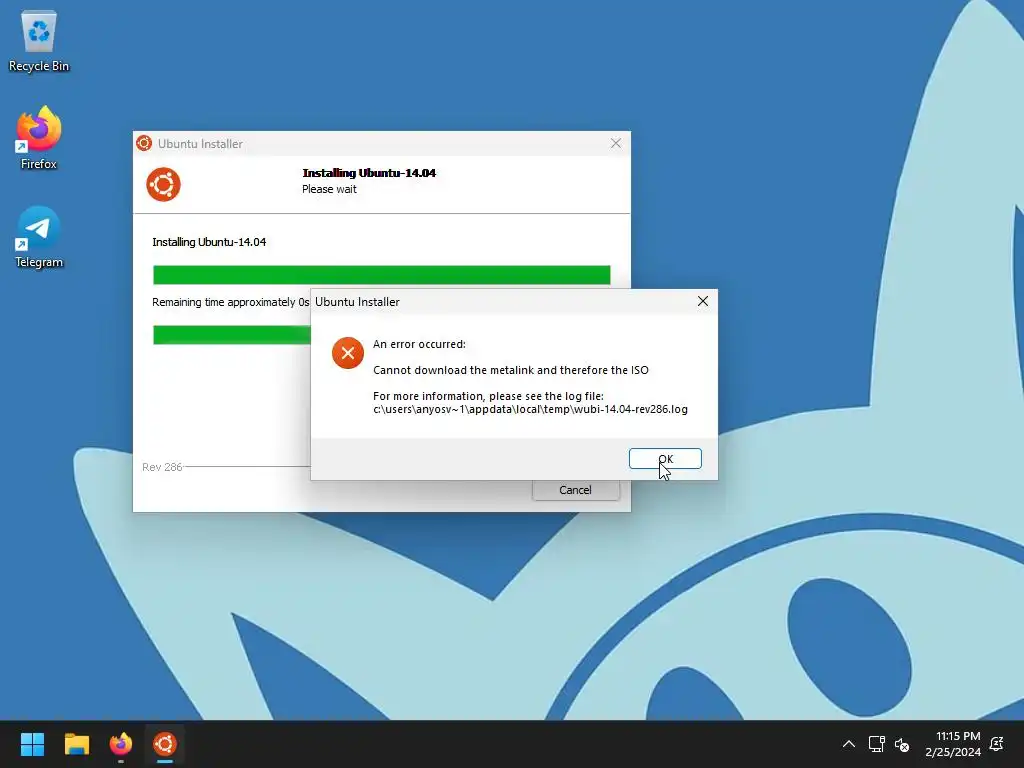The image size is (1024, 768).
Task: Click the 'Rev 286' label
Action: click(162, 467)
